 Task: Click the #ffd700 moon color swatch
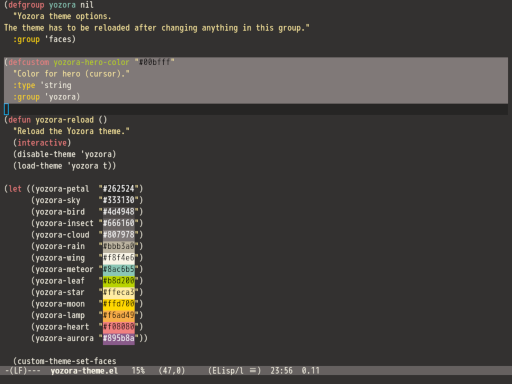coord(119,304)
